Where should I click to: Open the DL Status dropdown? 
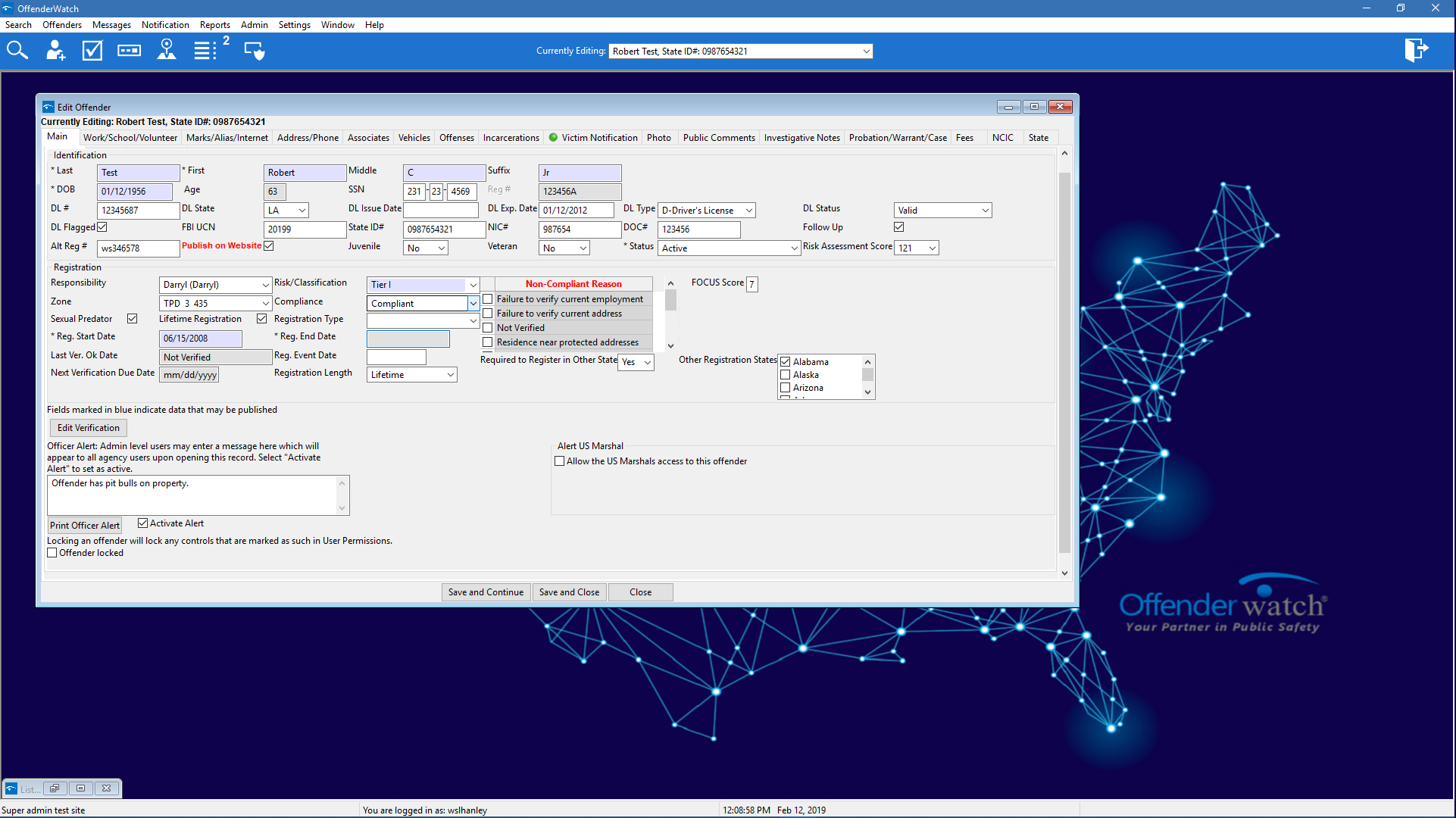(x=985, y=211)
